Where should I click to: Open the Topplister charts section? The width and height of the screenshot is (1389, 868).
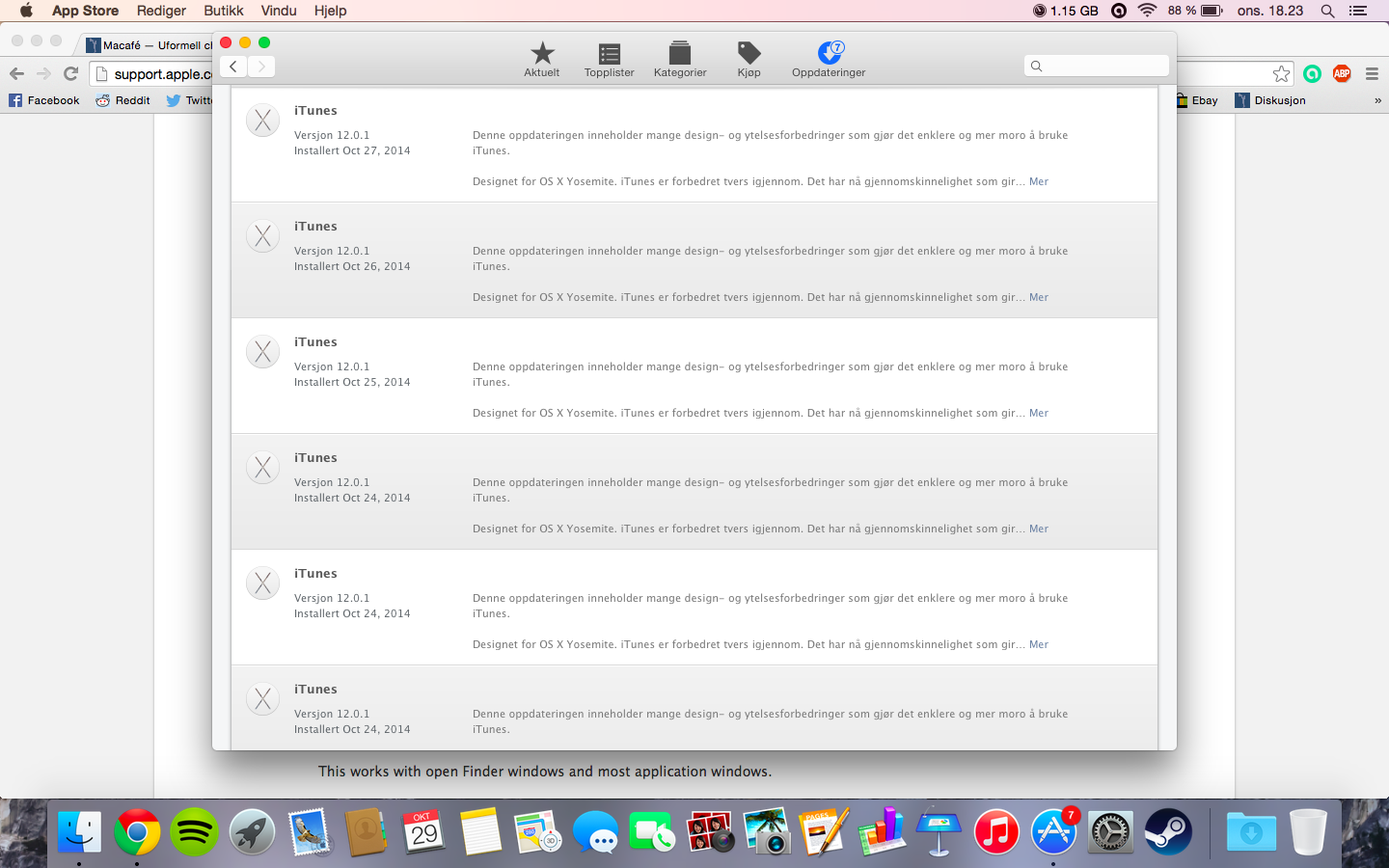click(609, 60)
